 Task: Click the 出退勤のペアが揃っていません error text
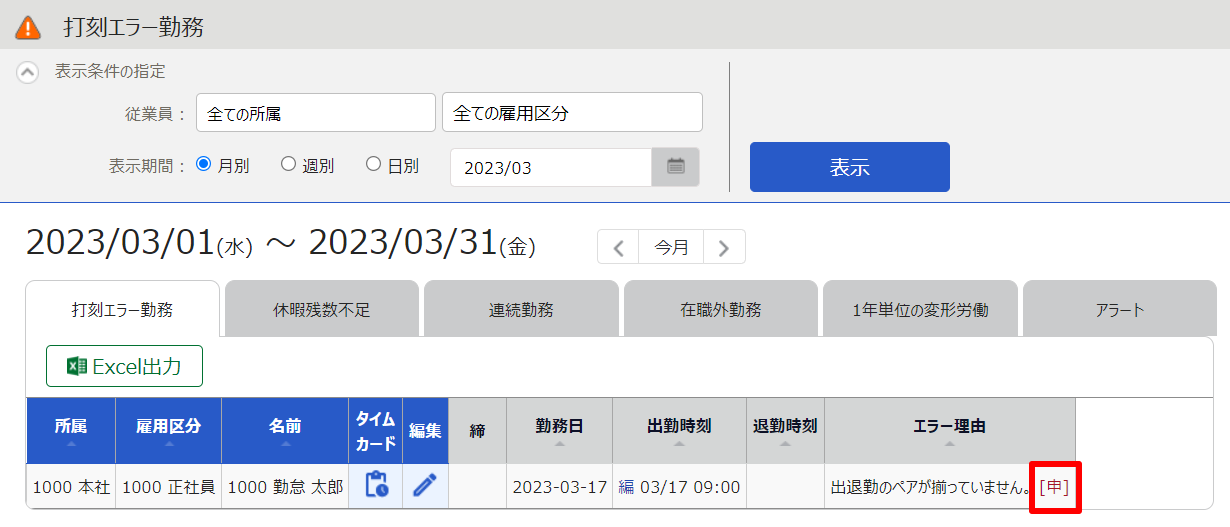click(x=931, y=488)
